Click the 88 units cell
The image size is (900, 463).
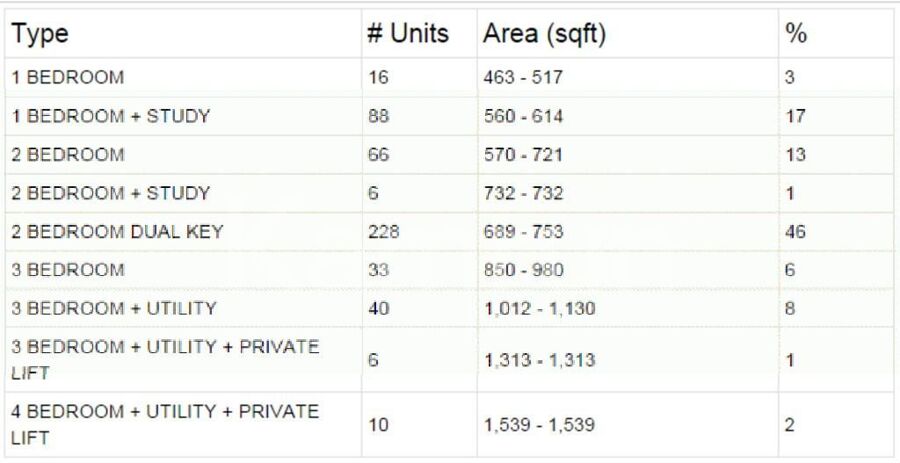click(378, 116)
